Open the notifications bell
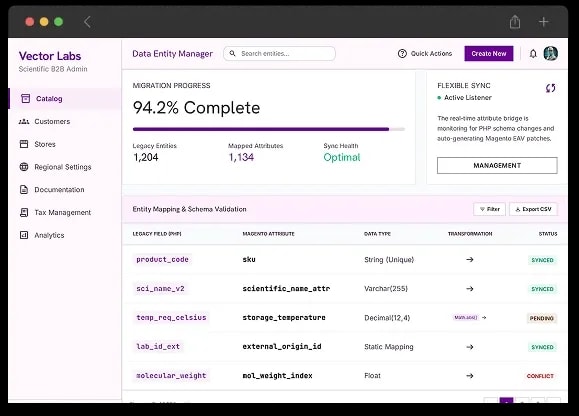 pyautogui.click(x=533, y=54)
